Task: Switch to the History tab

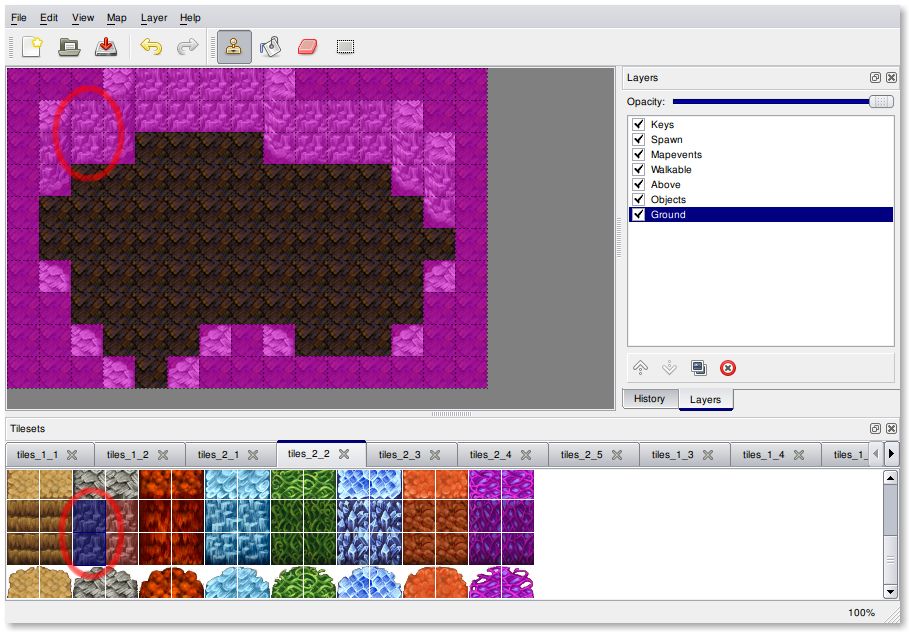Action: click(x=649, y=399)
